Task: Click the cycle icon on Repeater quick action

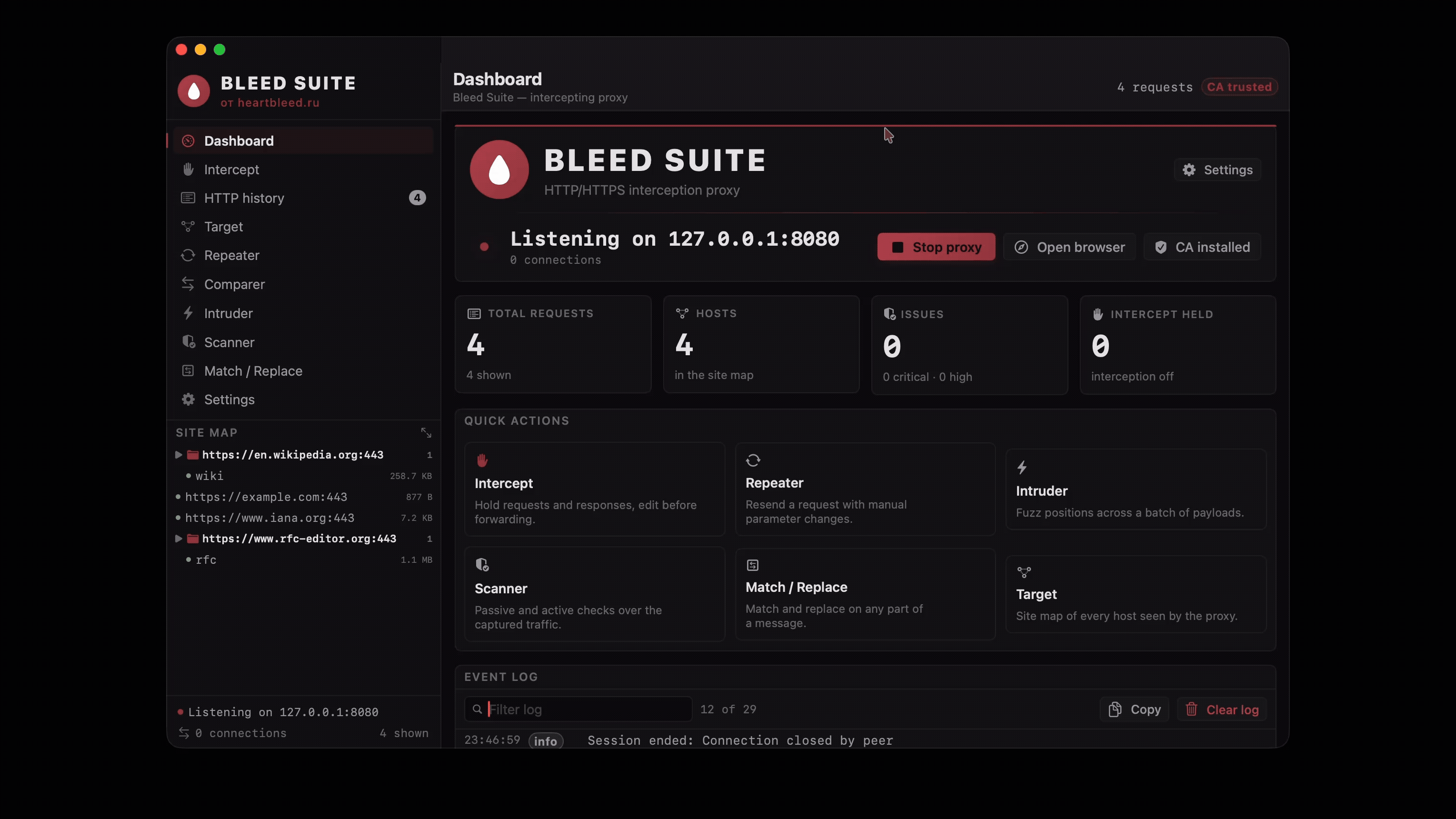Action: coord(753,460)
